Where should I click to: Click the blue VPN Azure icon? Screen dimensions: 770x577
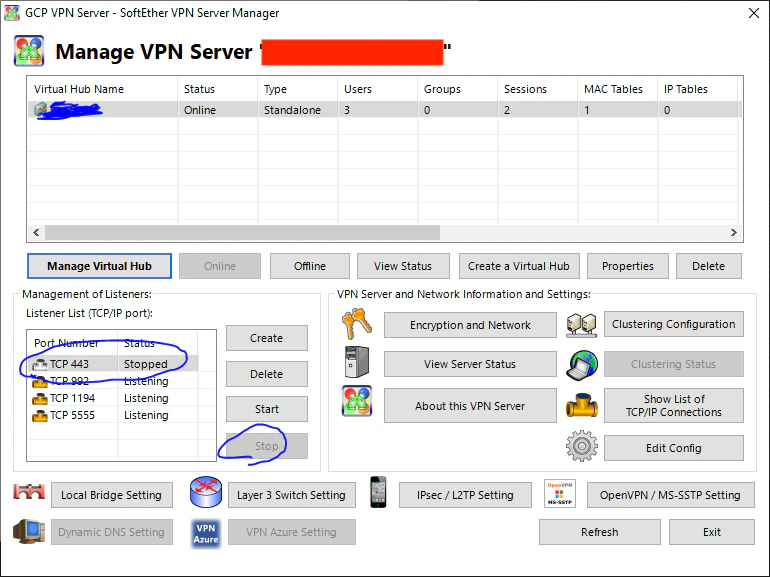tap(206, 534)
